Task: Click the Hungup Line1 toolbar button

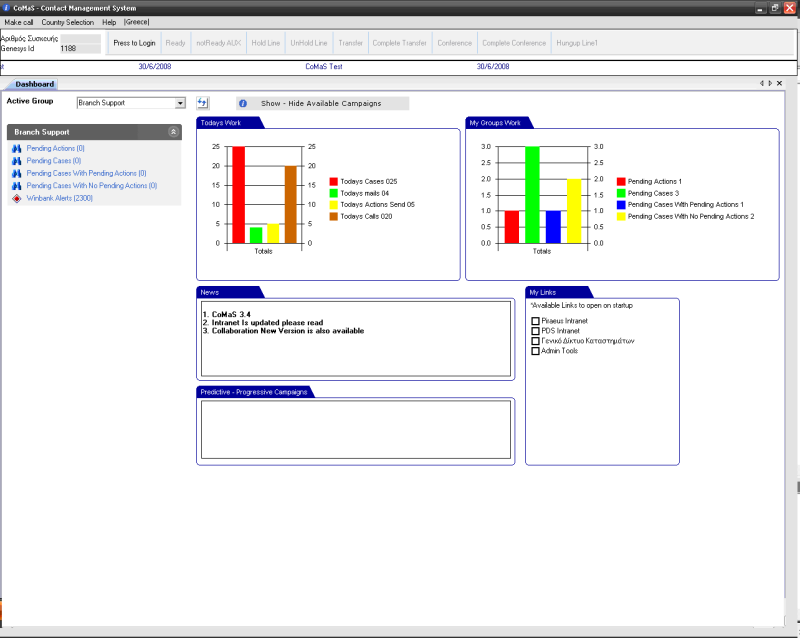Action: pyautogui.click(x=577, y=43)
